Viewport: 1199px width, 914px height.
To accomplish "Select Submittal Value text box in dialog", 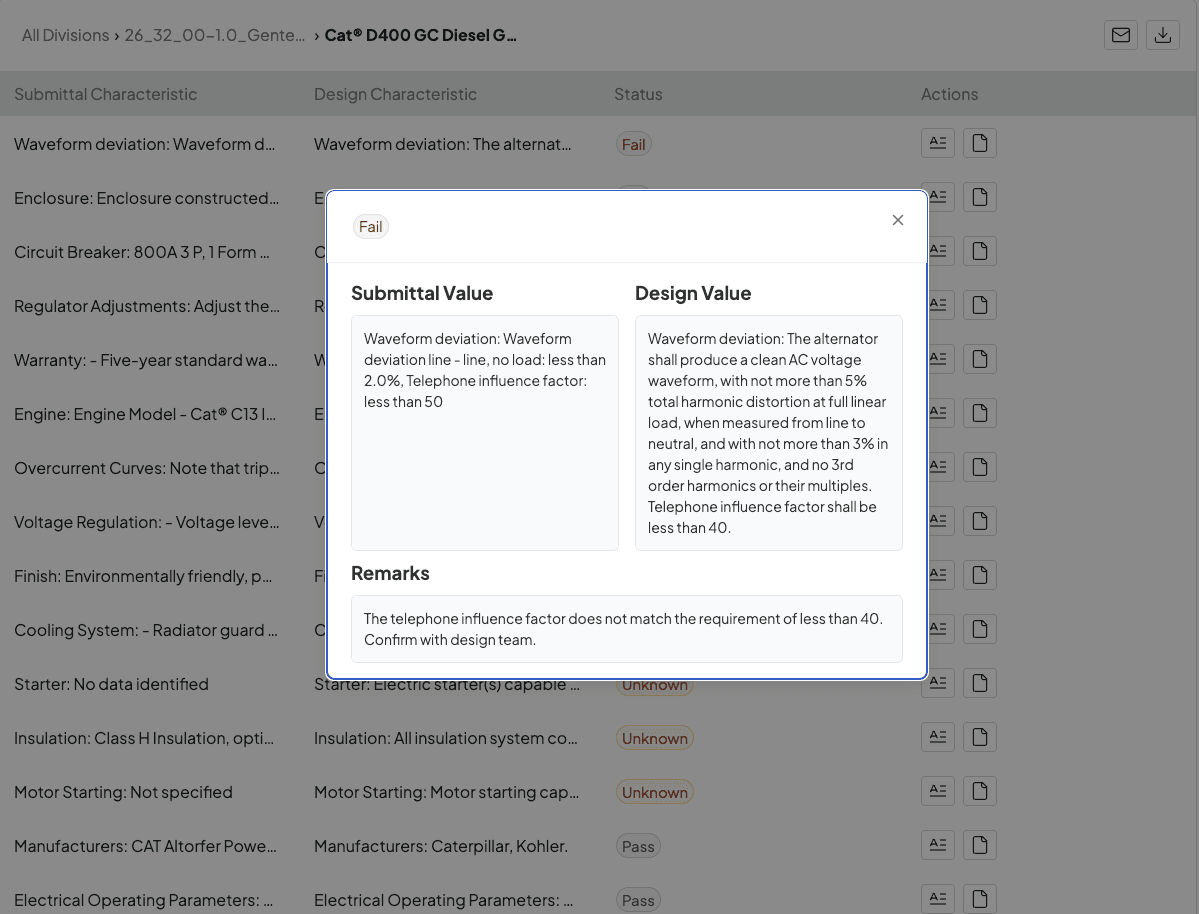I will [x=485, y=433].
